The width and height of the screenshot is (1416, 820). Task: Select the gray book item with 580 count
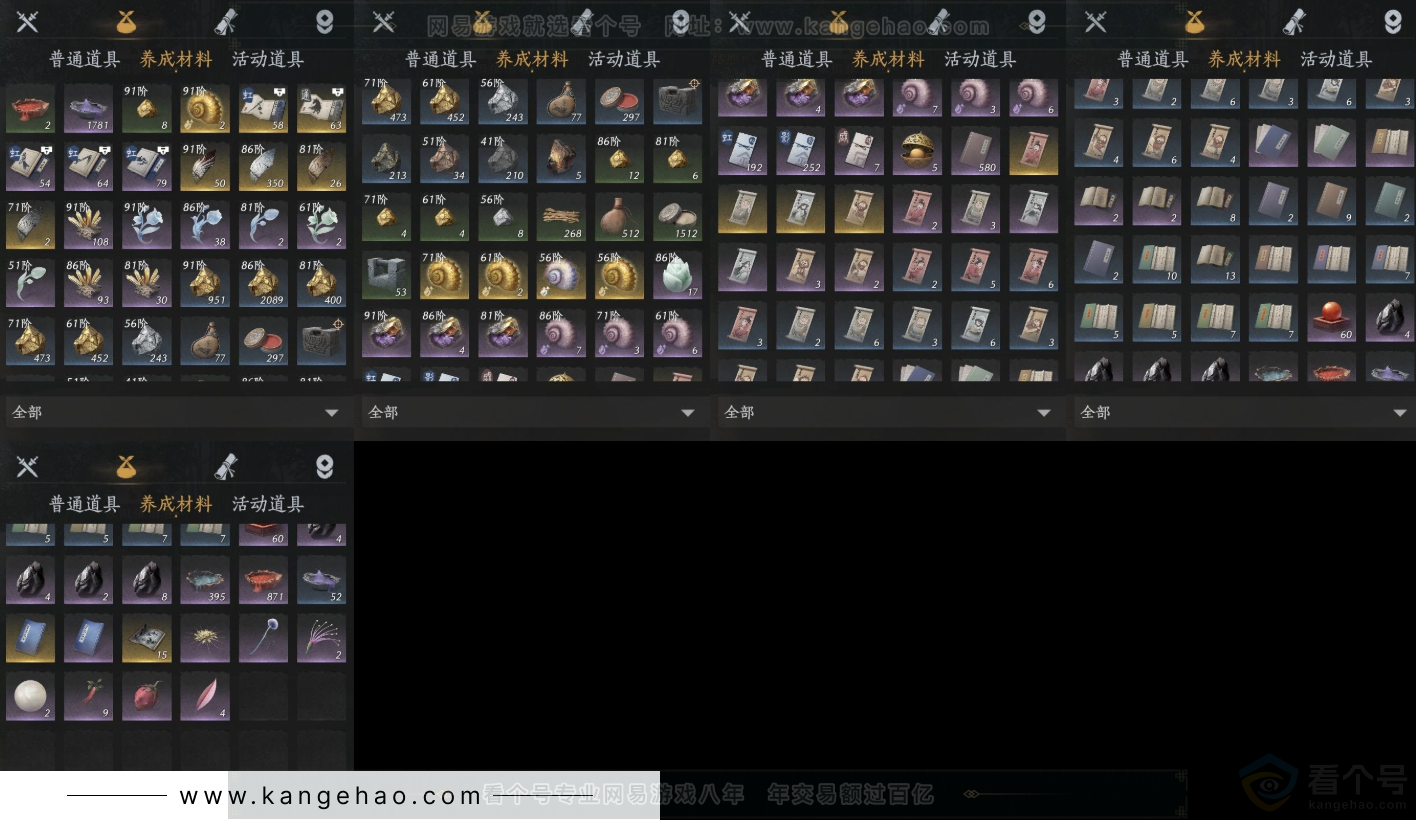coord(975,150)
